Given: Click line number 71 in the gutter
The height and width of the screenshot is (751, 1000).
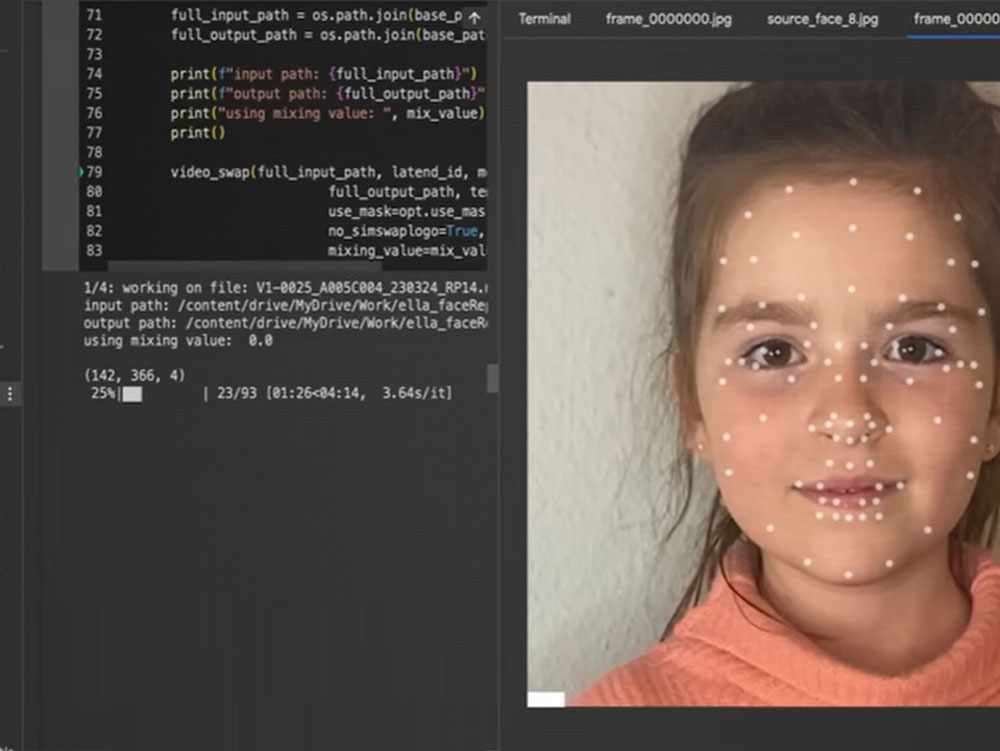Looking at the screenshot, I should pos(94,16).
